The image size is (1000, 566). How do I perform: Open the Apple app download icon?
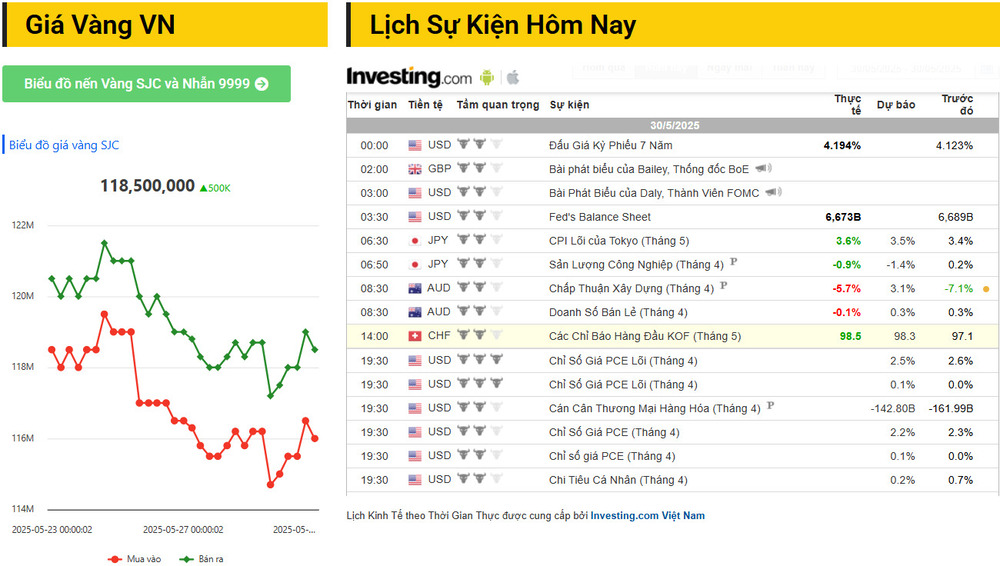(x=513, y=78)
